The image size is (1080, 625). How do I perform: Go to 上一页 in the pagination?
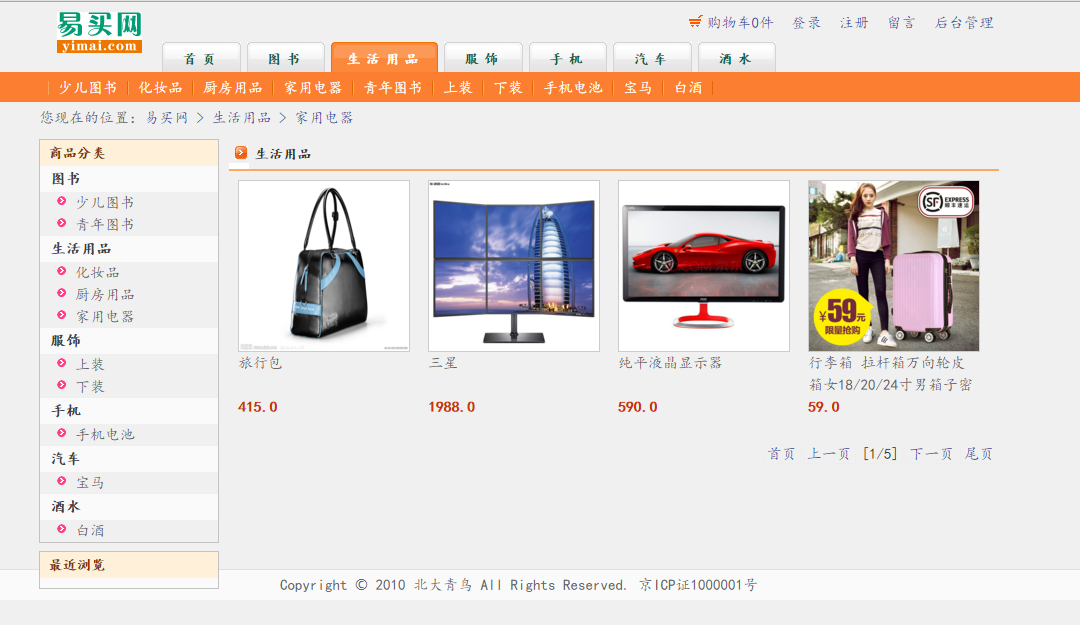click(x=829, y=453)
